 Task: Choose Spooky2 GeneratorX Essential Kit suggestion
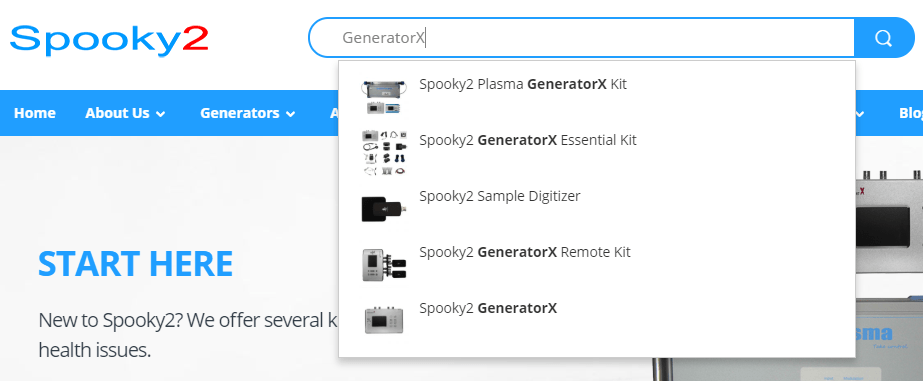[597, 153]
